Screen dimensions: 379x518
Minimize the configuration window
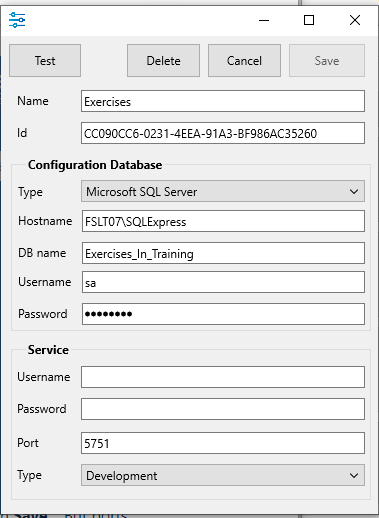264,20
